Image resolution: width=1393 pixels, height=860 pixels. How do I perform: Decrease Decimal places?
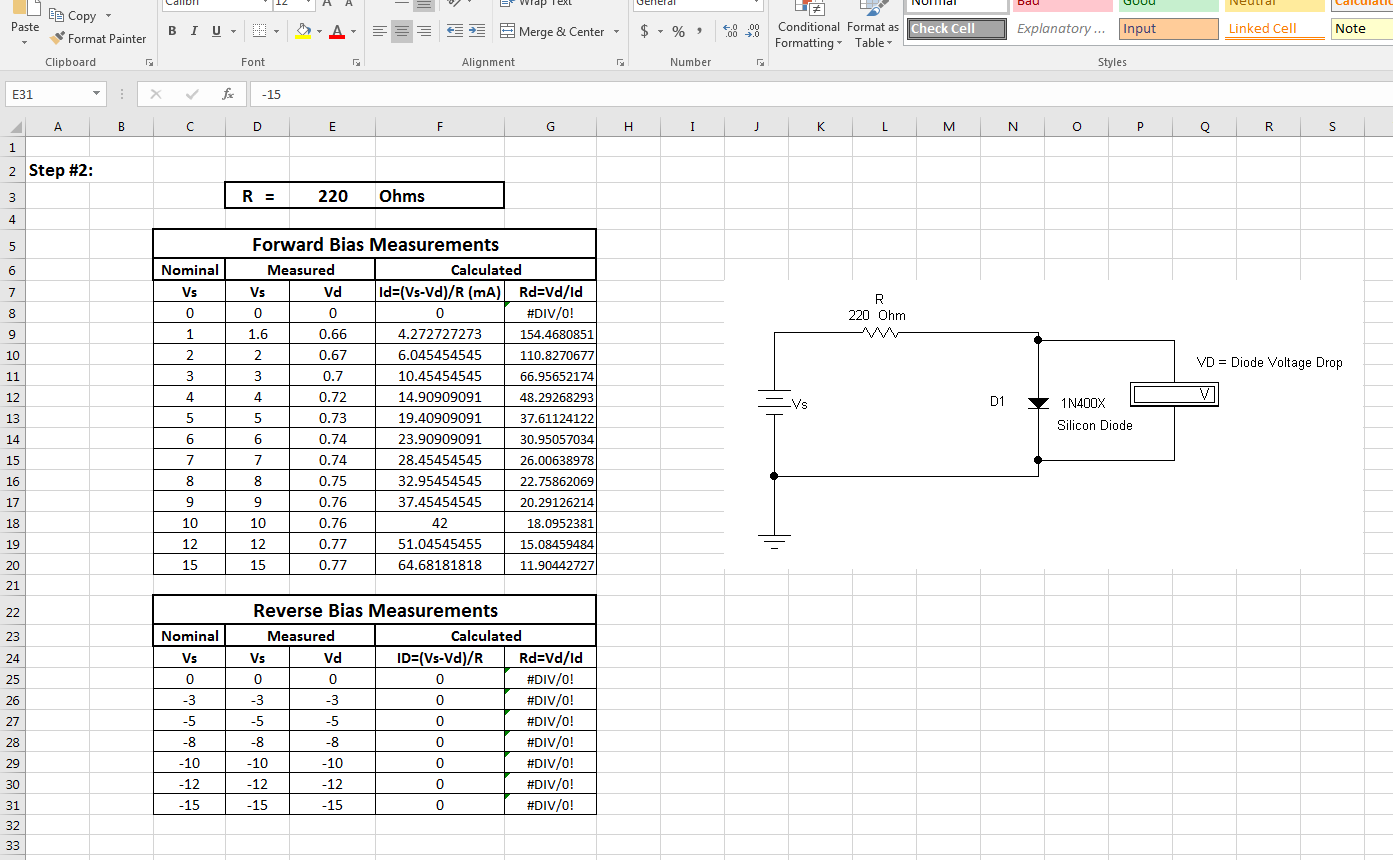tap(753, 32)
